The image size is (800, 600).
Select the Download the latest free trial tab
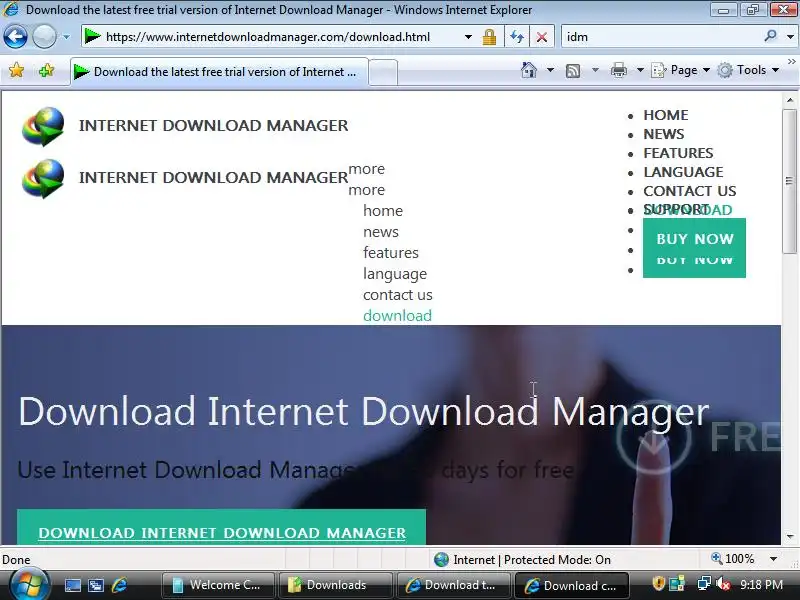[x=219, y=72]
